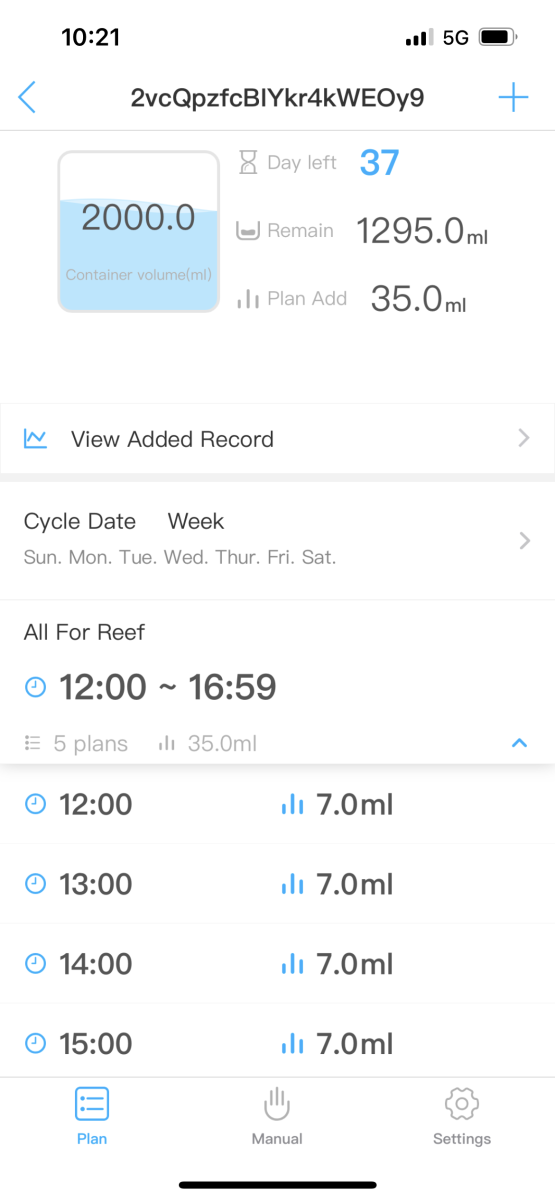Open Cycle Date details via chevron
This screenshot has width=555, height=1200.
coord(525,541)
